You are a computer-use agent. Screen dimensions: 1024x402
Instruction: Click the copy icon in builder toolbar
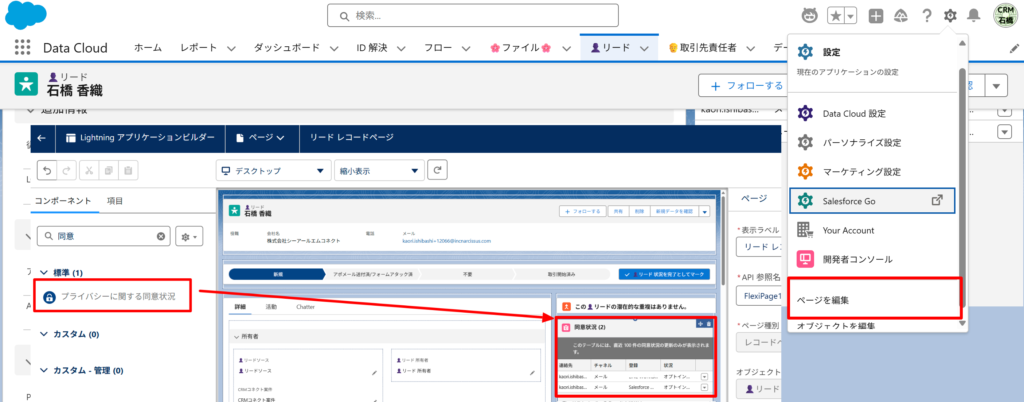(108, 170)
